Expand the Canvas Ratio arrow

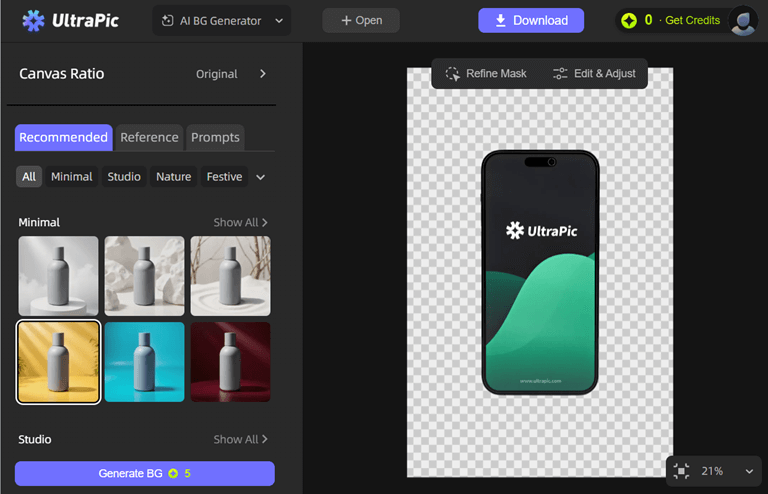pyautogui.click(x=263, y=73)
